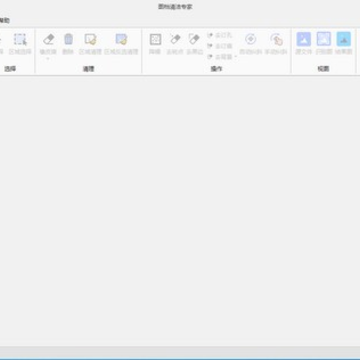Click the trash can delete icon
Screen dimensions: 360x360
[x=68, y=44]
